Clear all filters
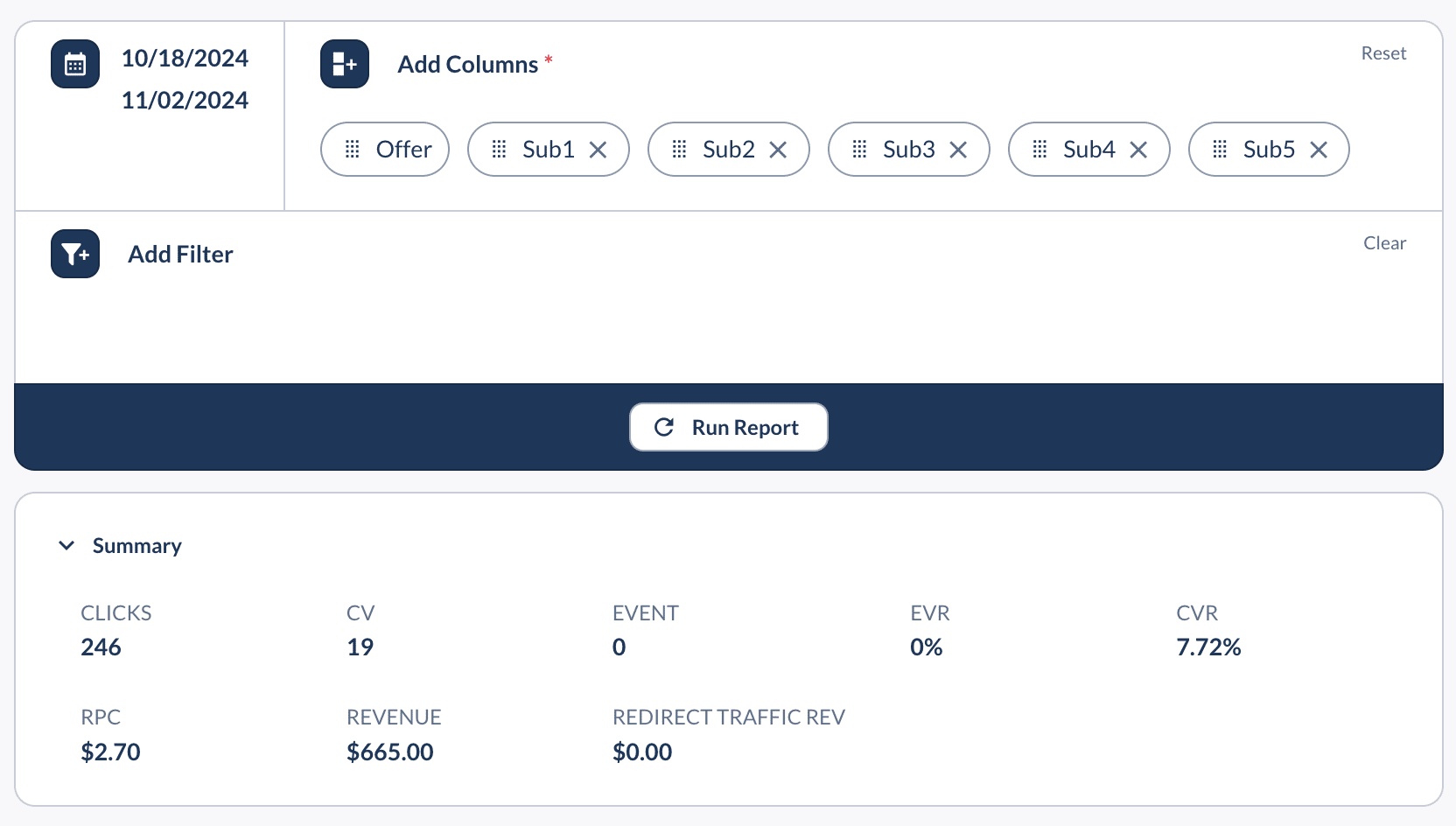Image resolution: width=1456 pixels, height=826 pixels. click(1384, 243)
